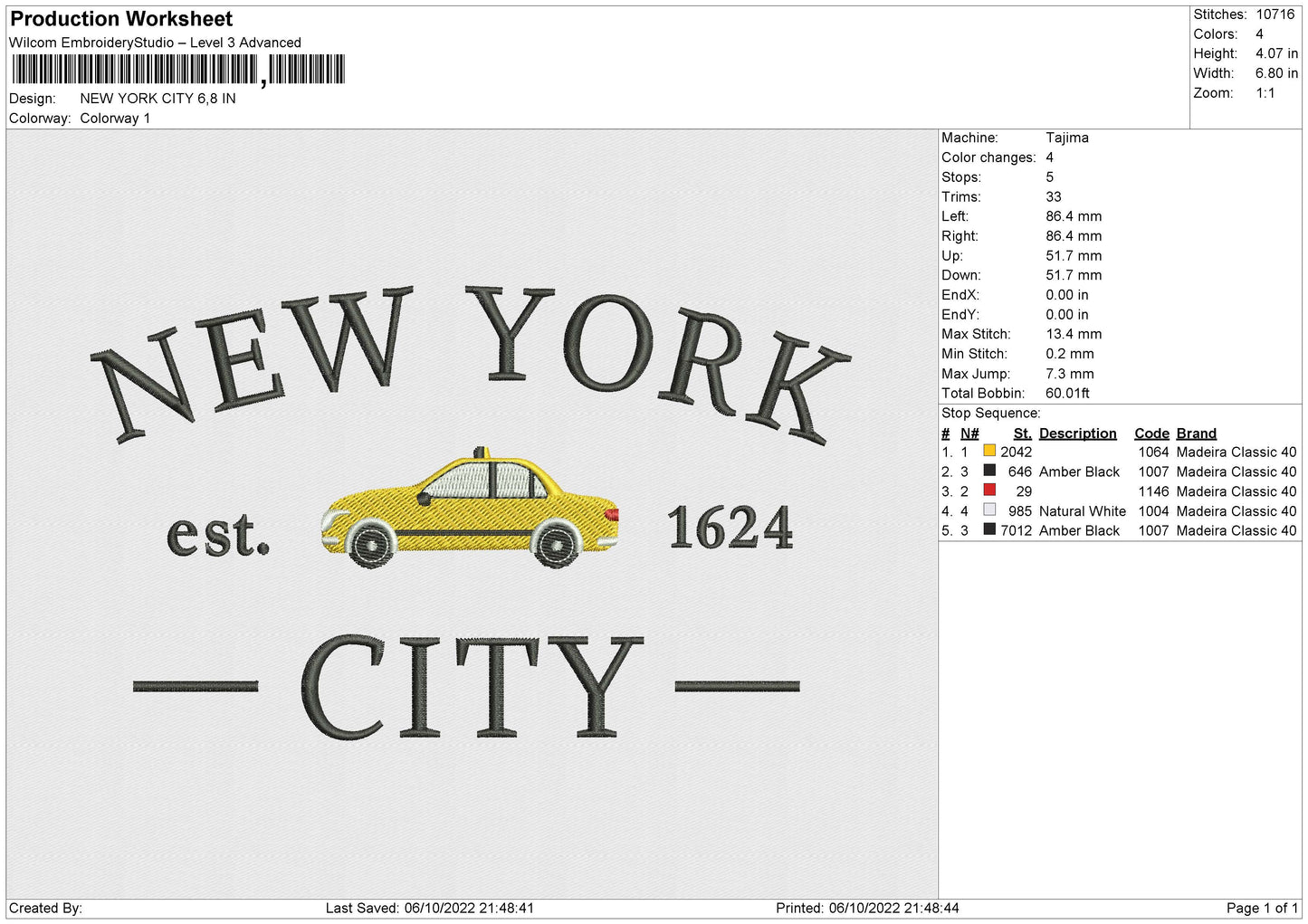Screen dimensions: 1308x924
Task: Click the Max Jump value '7.3 mm'
Action: [x=1070, y=374]
